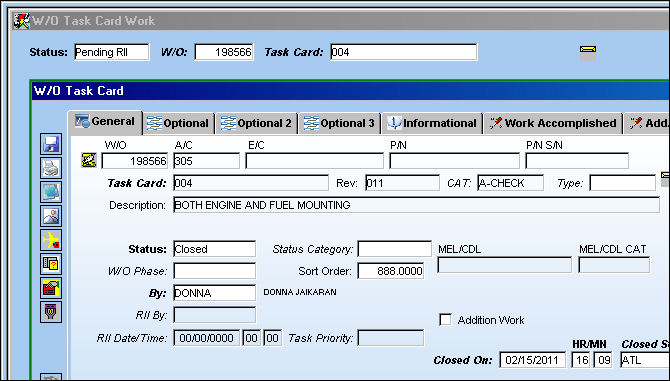Click the yellow W/O lookup icon beside 198566

tap(89, 161)
